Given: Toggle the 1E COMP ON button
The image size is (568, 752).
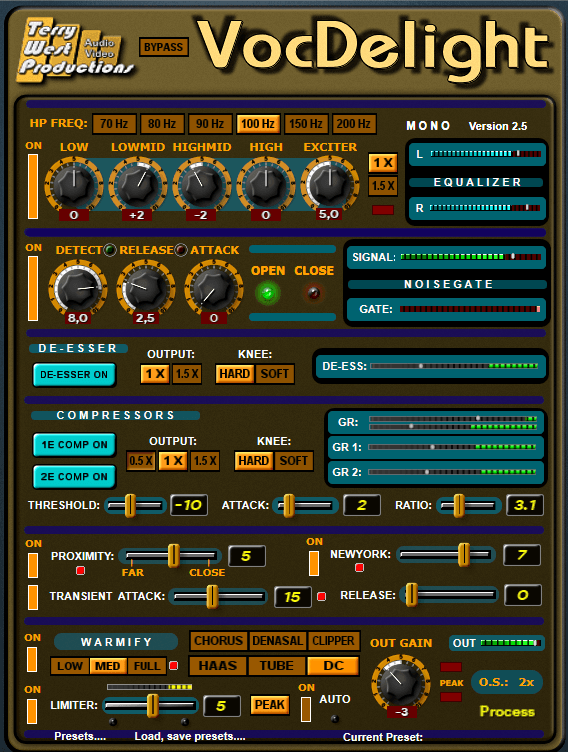Looking at the screenshot, I should (x=74, y=445).
